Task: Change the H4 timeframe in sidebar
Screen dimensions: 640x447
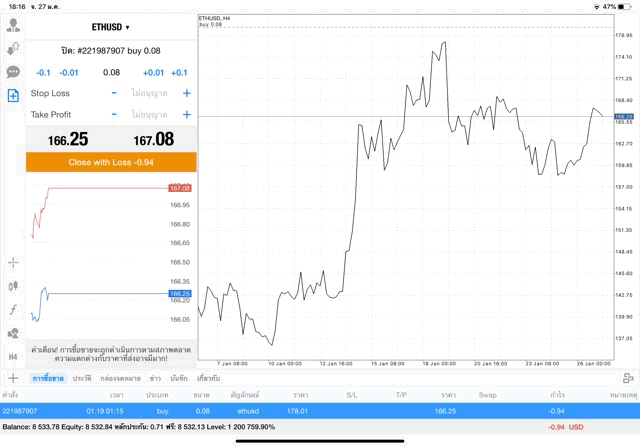Action: click(x=13, y=357)
